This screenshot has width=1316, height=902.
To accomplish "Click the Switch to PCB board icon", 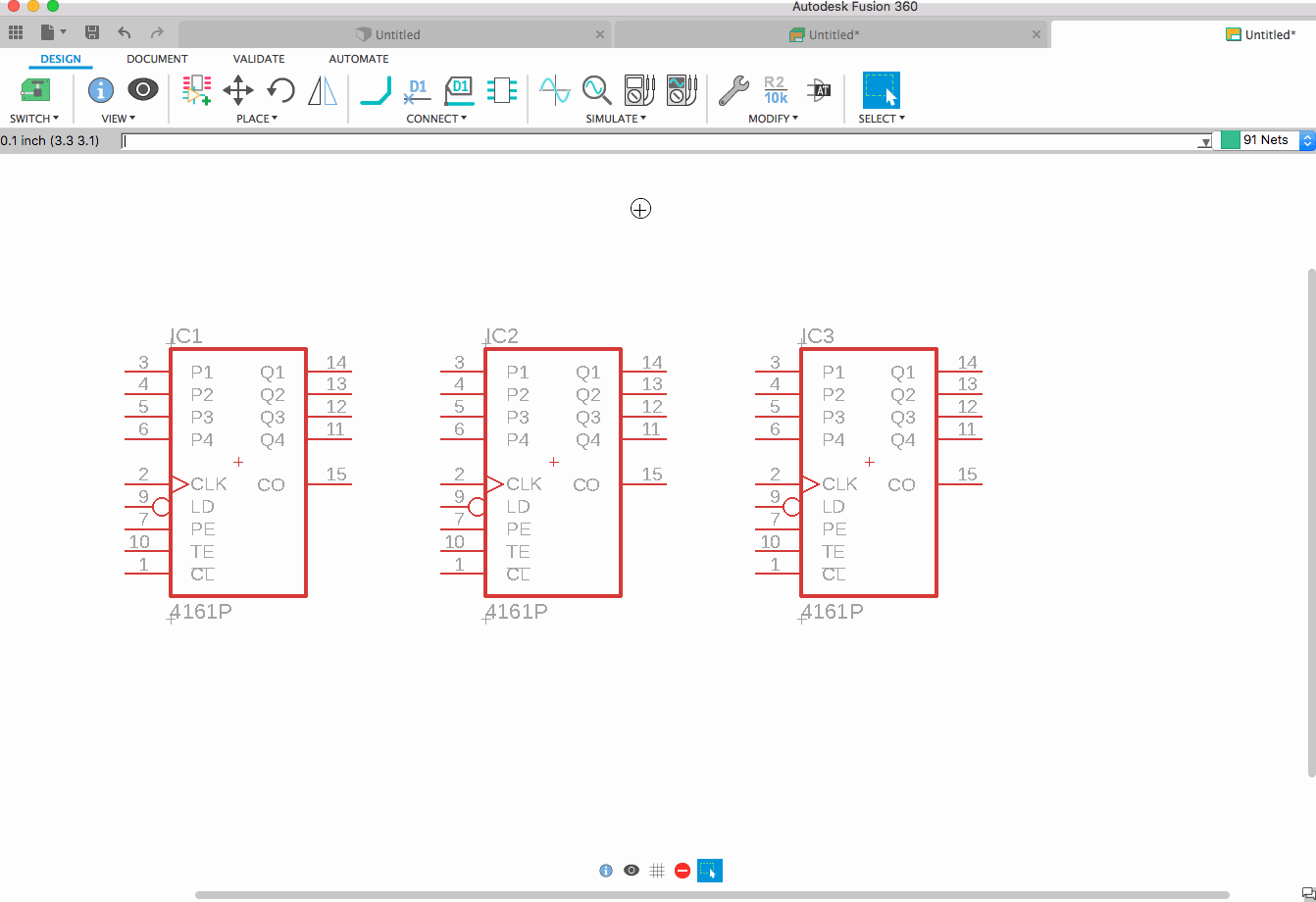I will 35,90.
